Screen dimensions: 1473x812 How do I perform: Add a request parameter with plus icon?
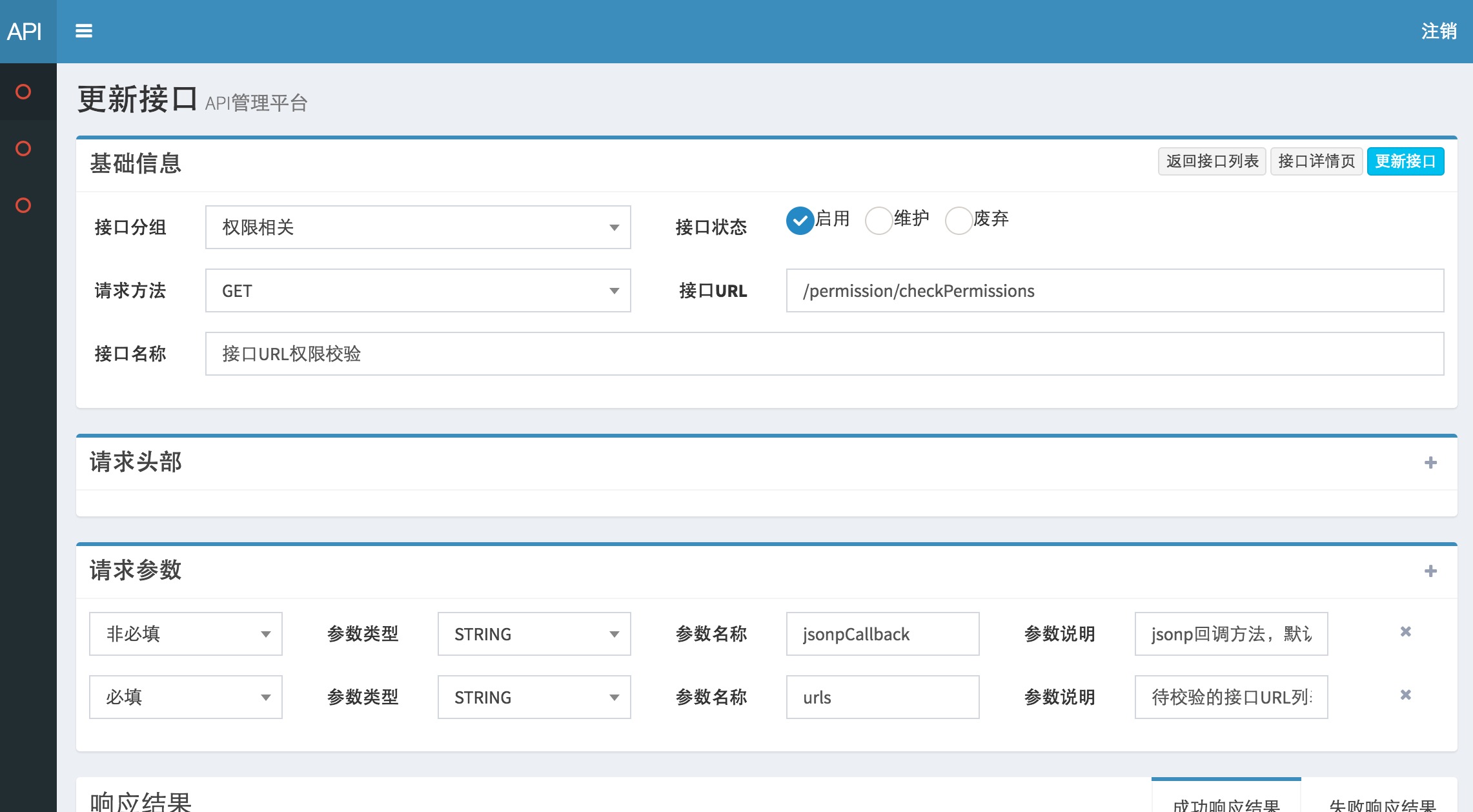1430,571
